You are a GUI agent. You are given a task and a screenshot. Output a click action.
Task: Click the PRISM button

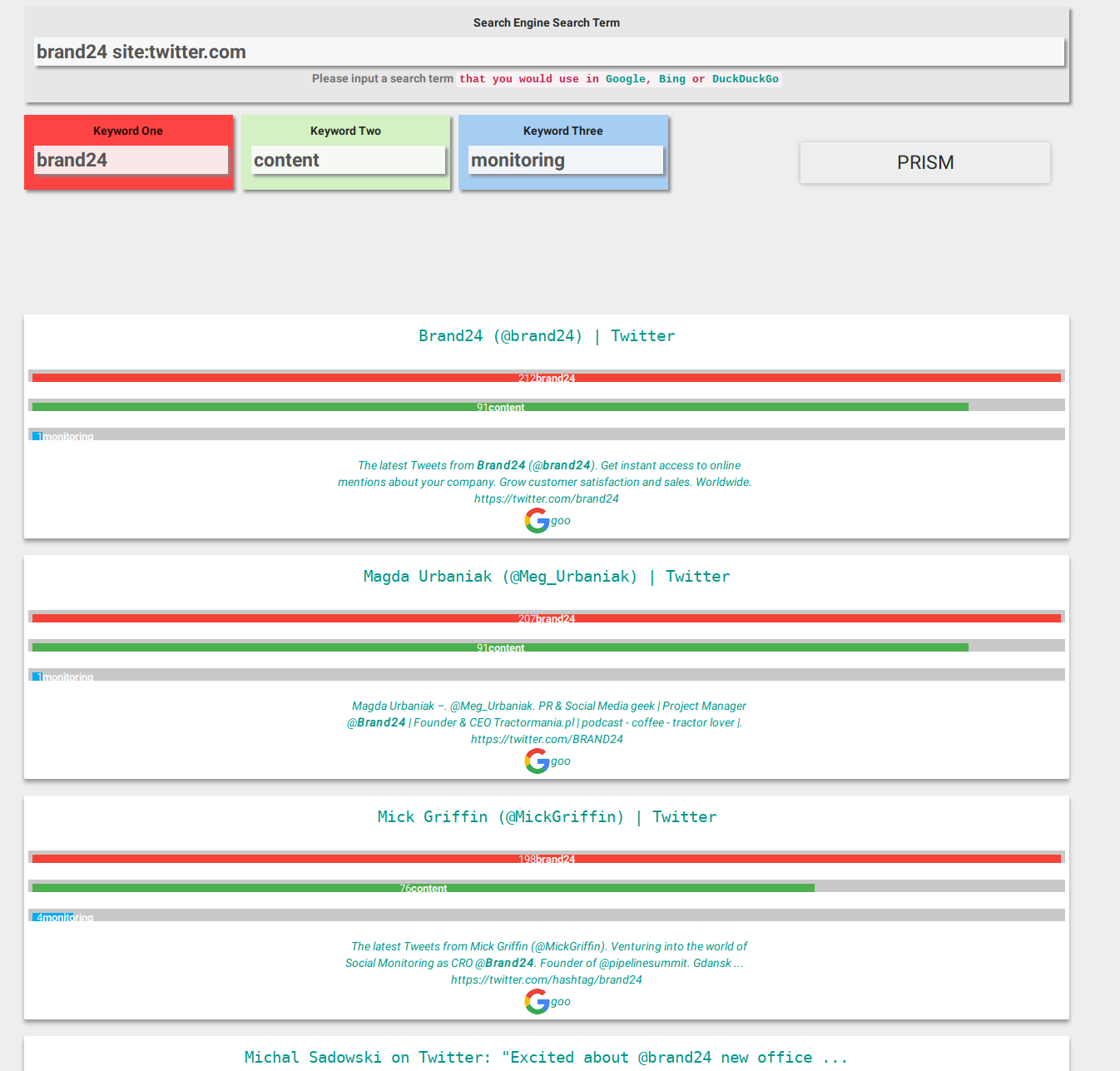(x=925, y=162)
